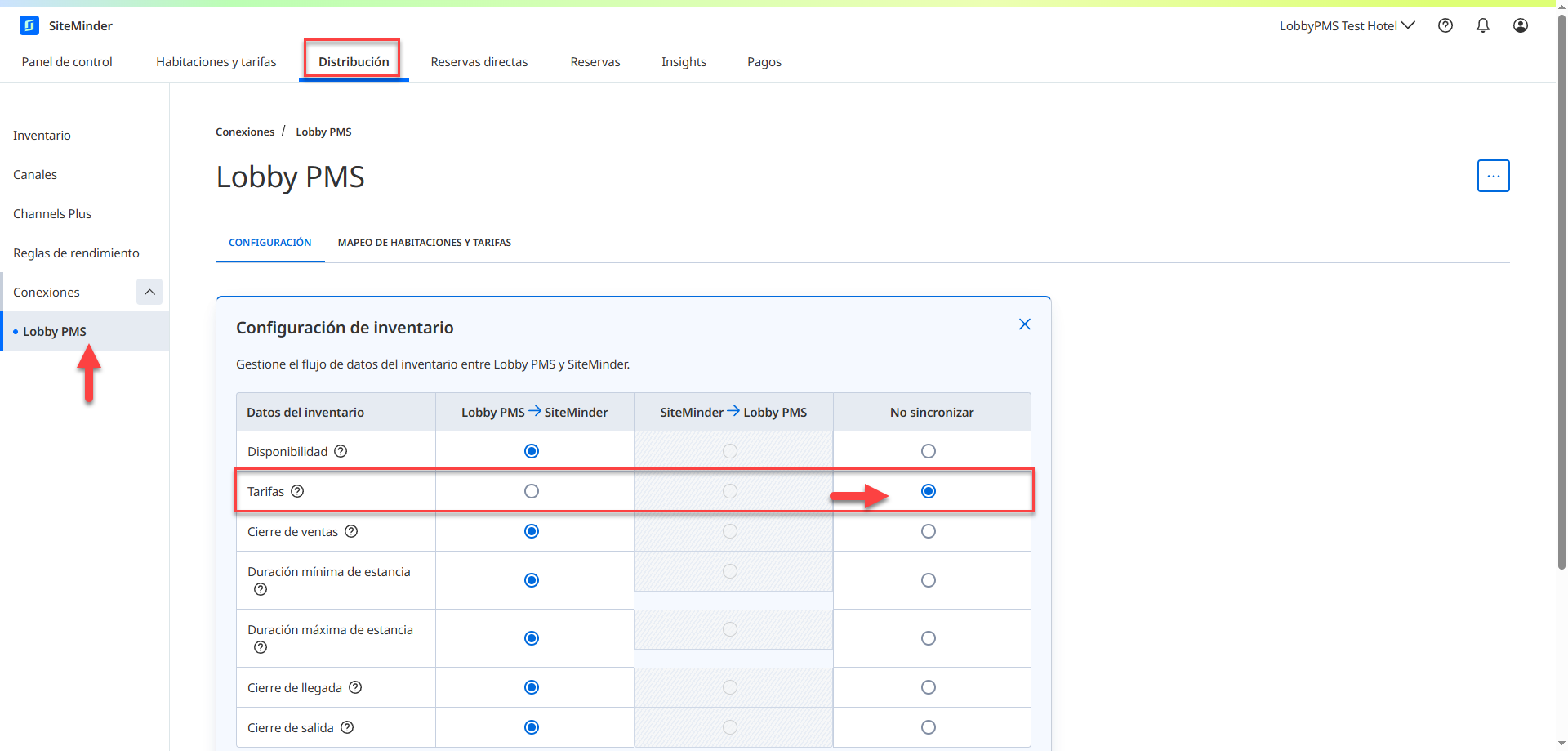Select Lobby PMS sidebar item
1568x751 pixels.
85,331
